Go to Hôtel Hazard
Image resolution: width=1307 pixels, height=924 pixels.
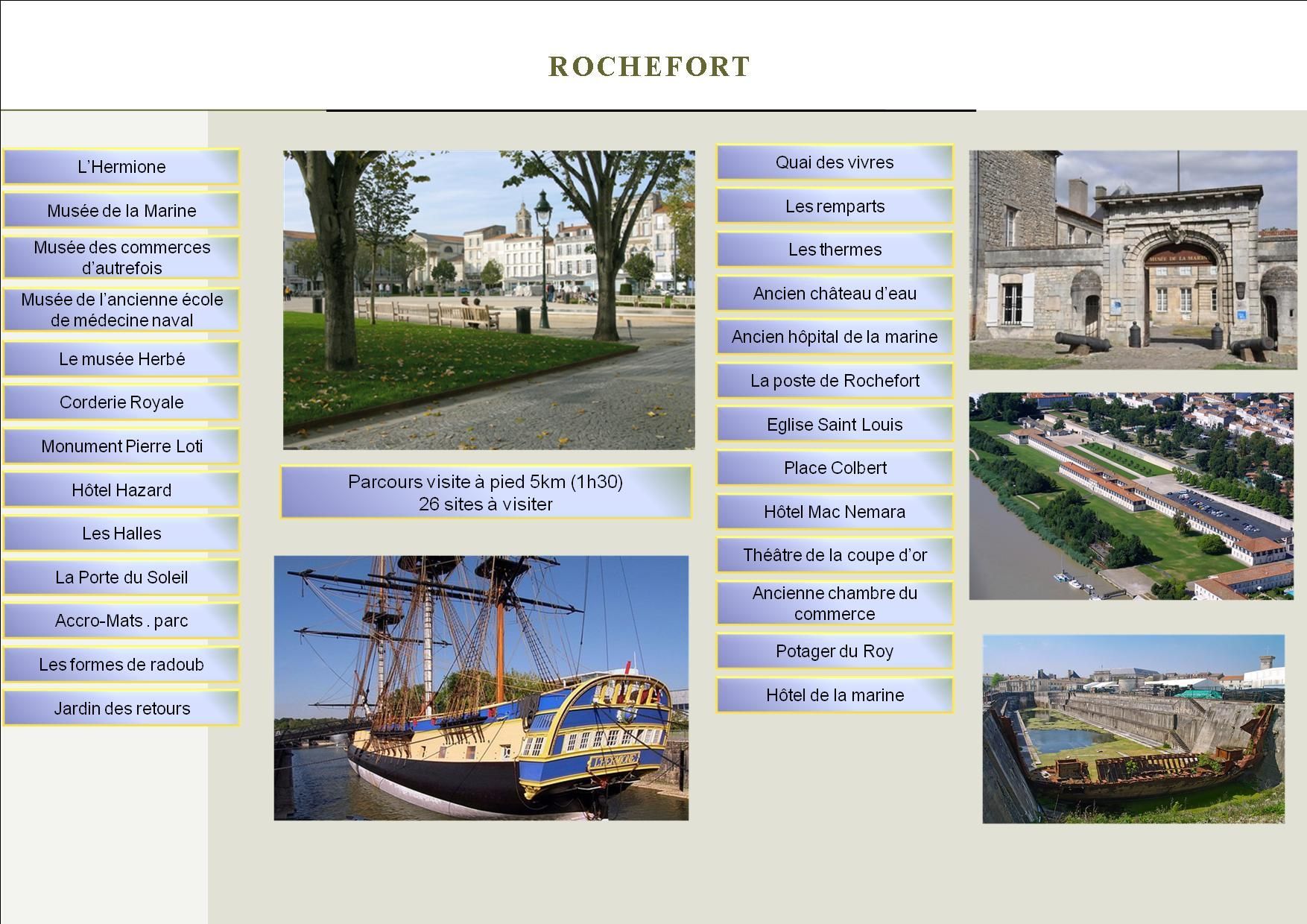[x=121, y=490]
